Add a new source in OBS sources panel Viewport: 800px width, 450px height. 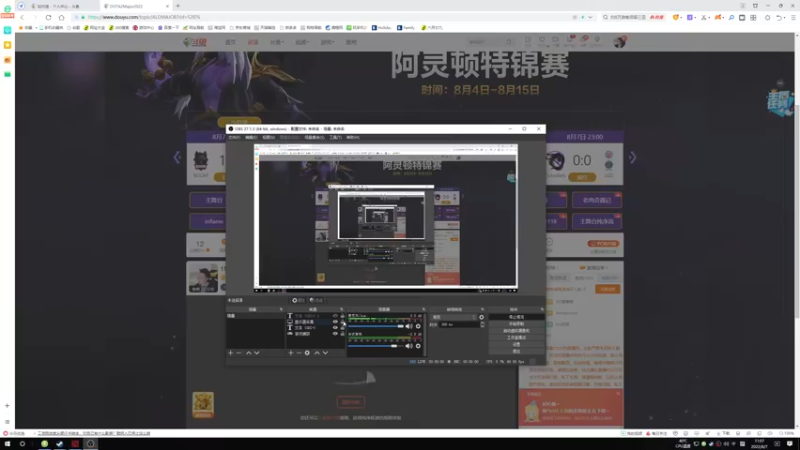coord(291,353)
